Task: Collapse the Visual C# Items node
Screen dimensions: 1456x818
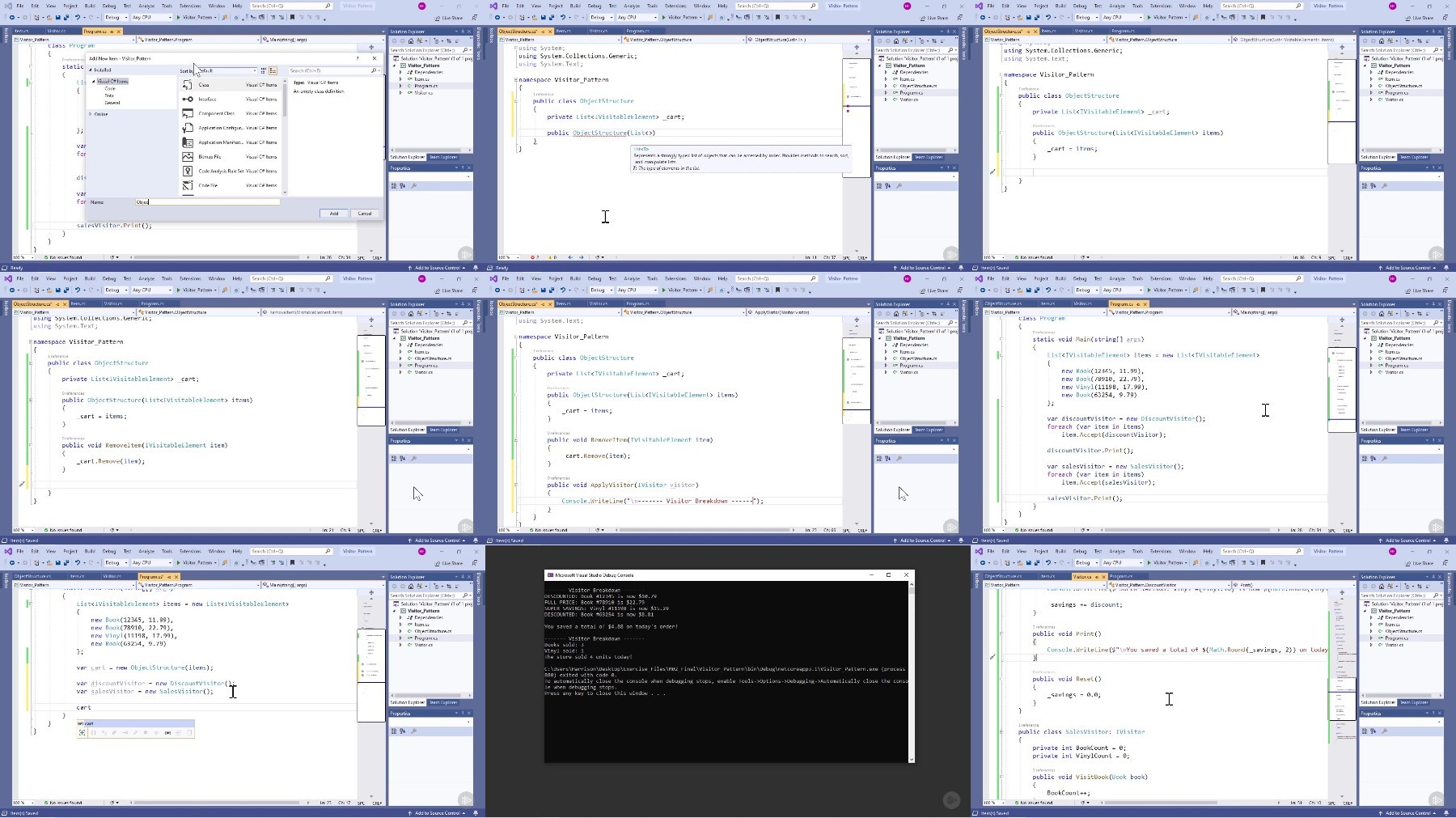Action: pos(93,81)
